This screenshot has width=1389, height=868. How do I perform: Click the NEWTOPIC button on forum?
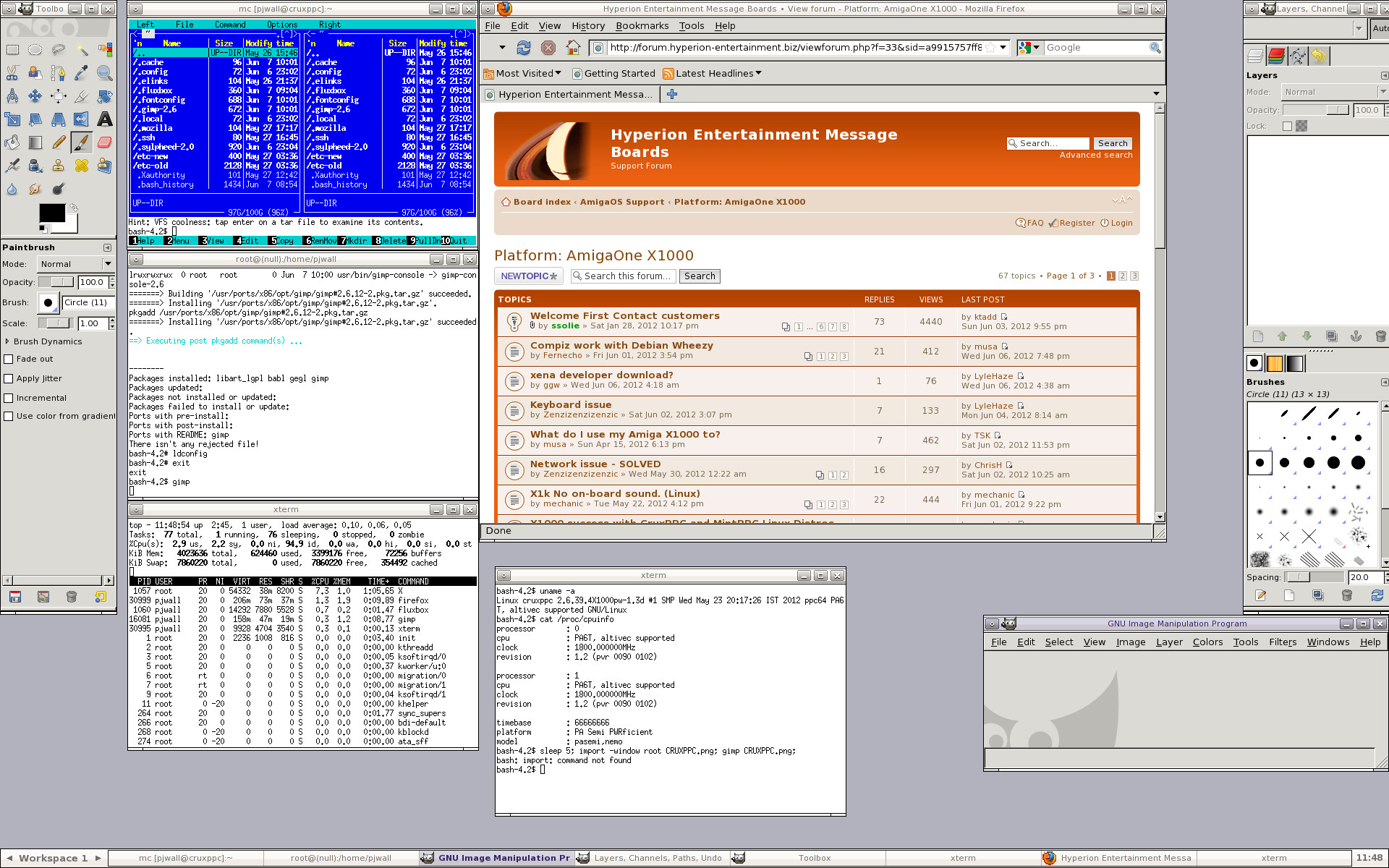pos(529,276)
